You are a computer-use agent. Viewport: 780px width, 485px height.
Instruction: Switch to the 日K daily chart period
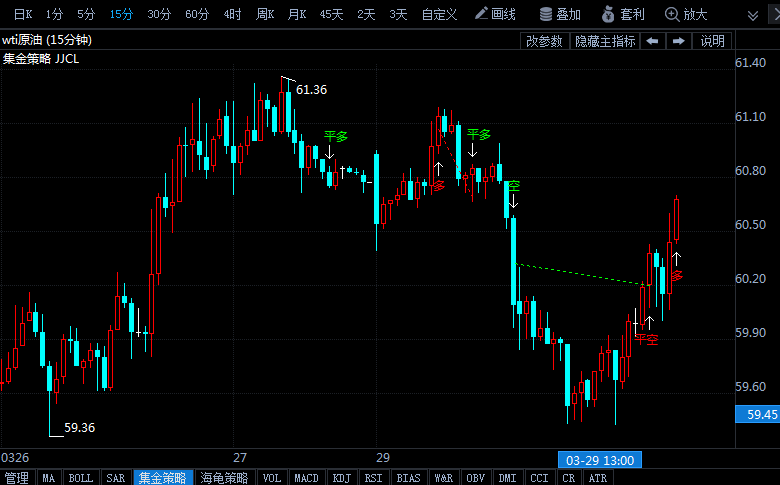[23, 14]
